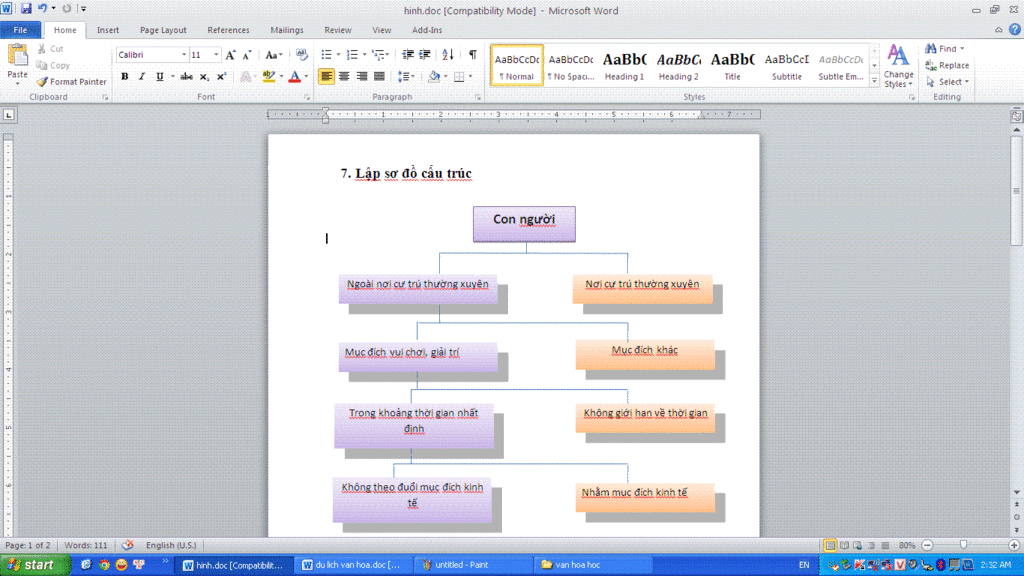This screenshot has width=1024, height=576.
Task: Toggle italic formatting
Action: (142, 77)
